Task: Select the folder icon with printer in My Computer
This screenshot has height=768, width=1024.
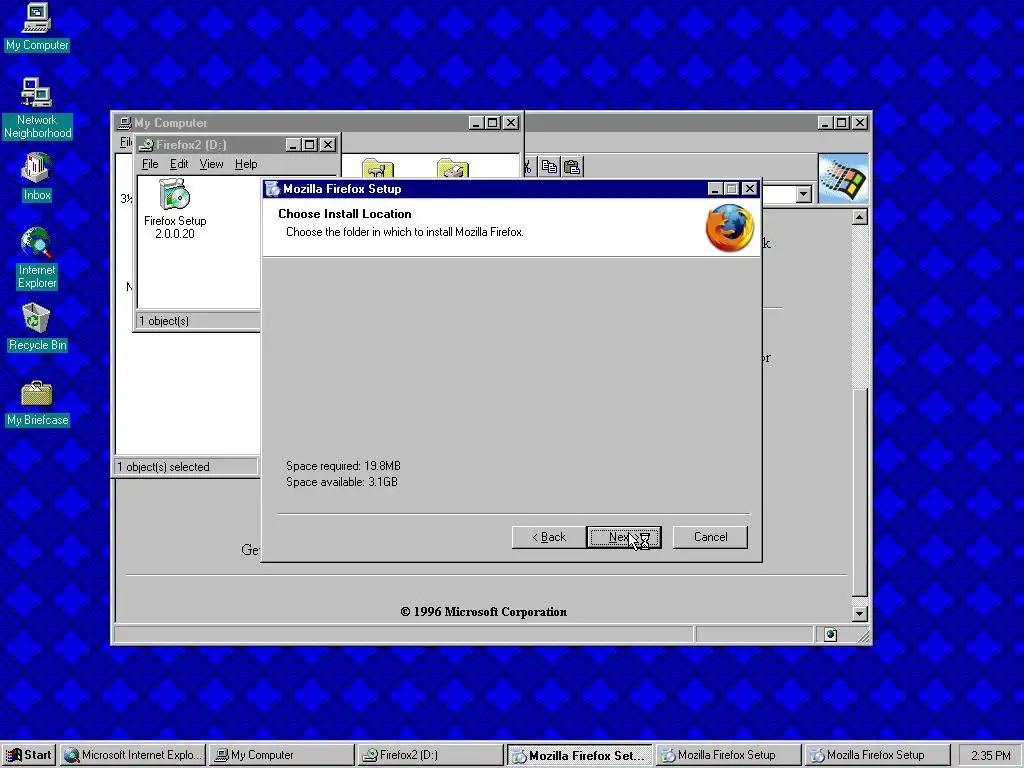Action: [453, 168]
